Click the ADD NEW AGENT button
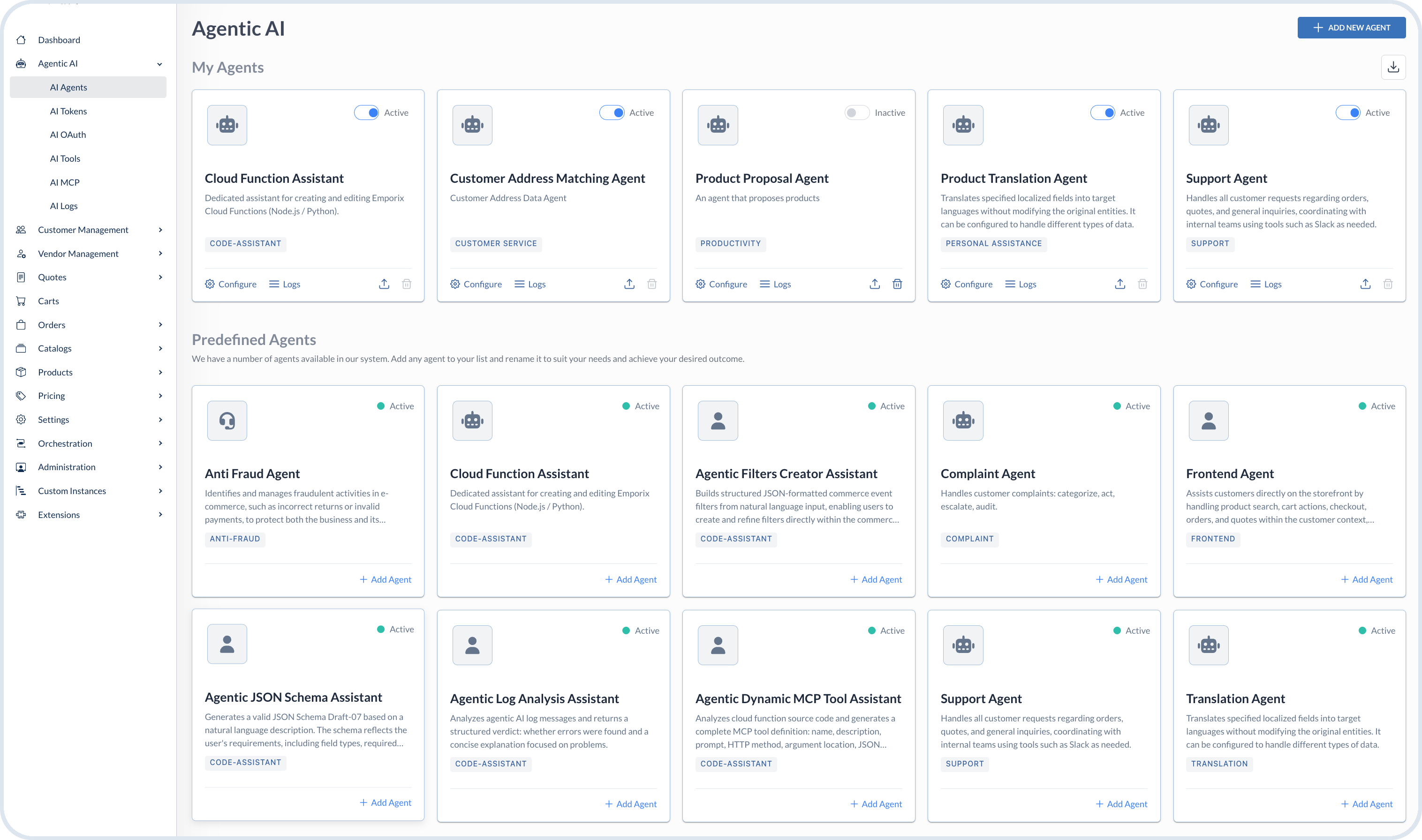 coord(1351,28)
